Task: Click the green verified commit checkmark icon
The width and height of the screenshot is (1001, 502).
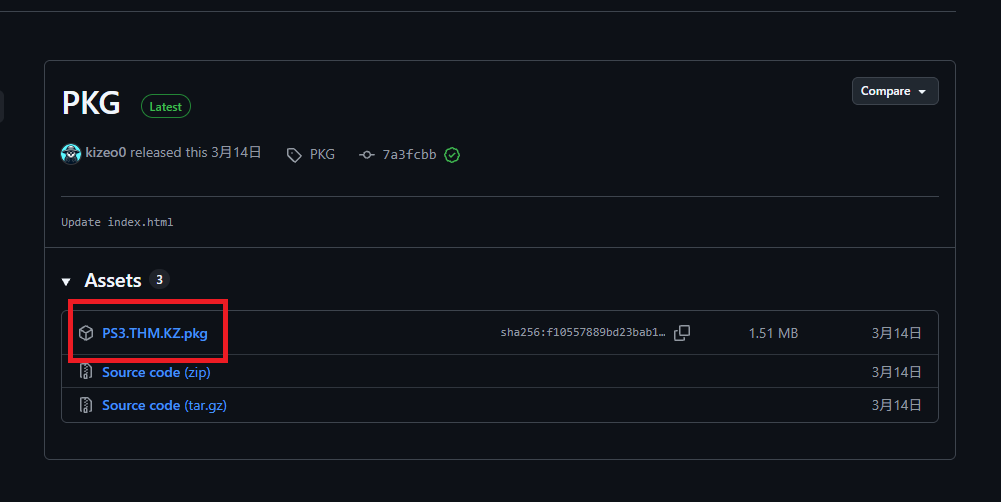Action: pos(452,155)
